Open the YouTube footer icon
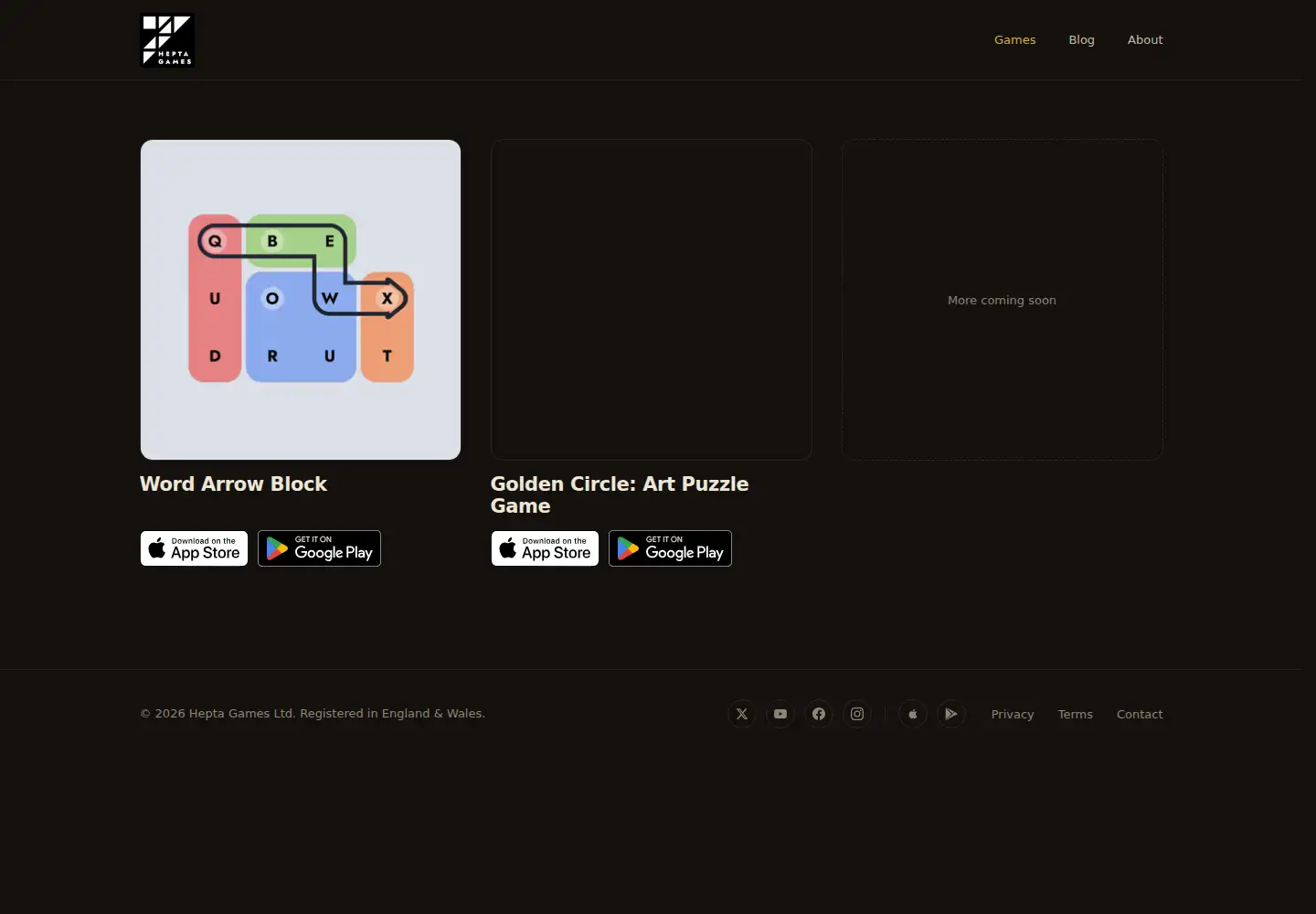The height and width of the screenshot is (914, 1316). coord(780,714)
